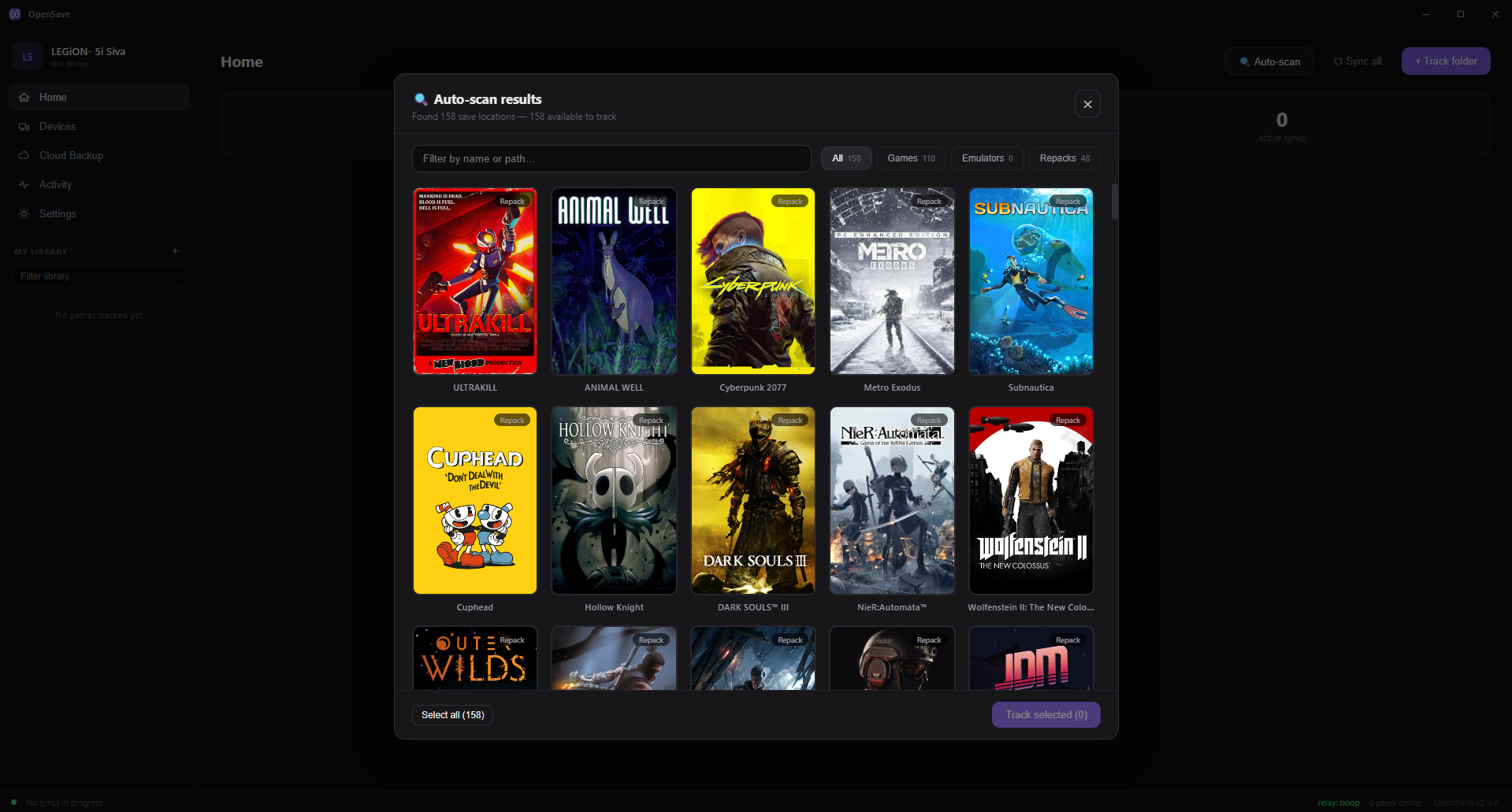
Task: Click the Activity pulse icon
Action: coord(24,185)
